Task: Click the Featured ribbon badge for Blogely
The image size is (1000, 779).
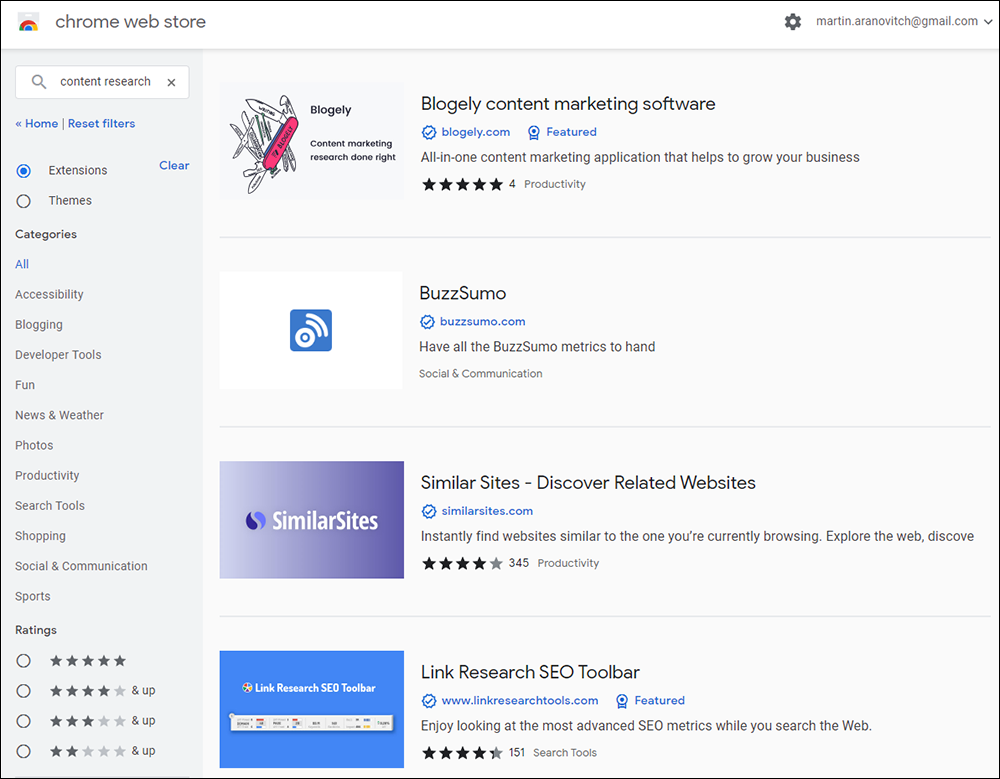Action: click(534, 132)
